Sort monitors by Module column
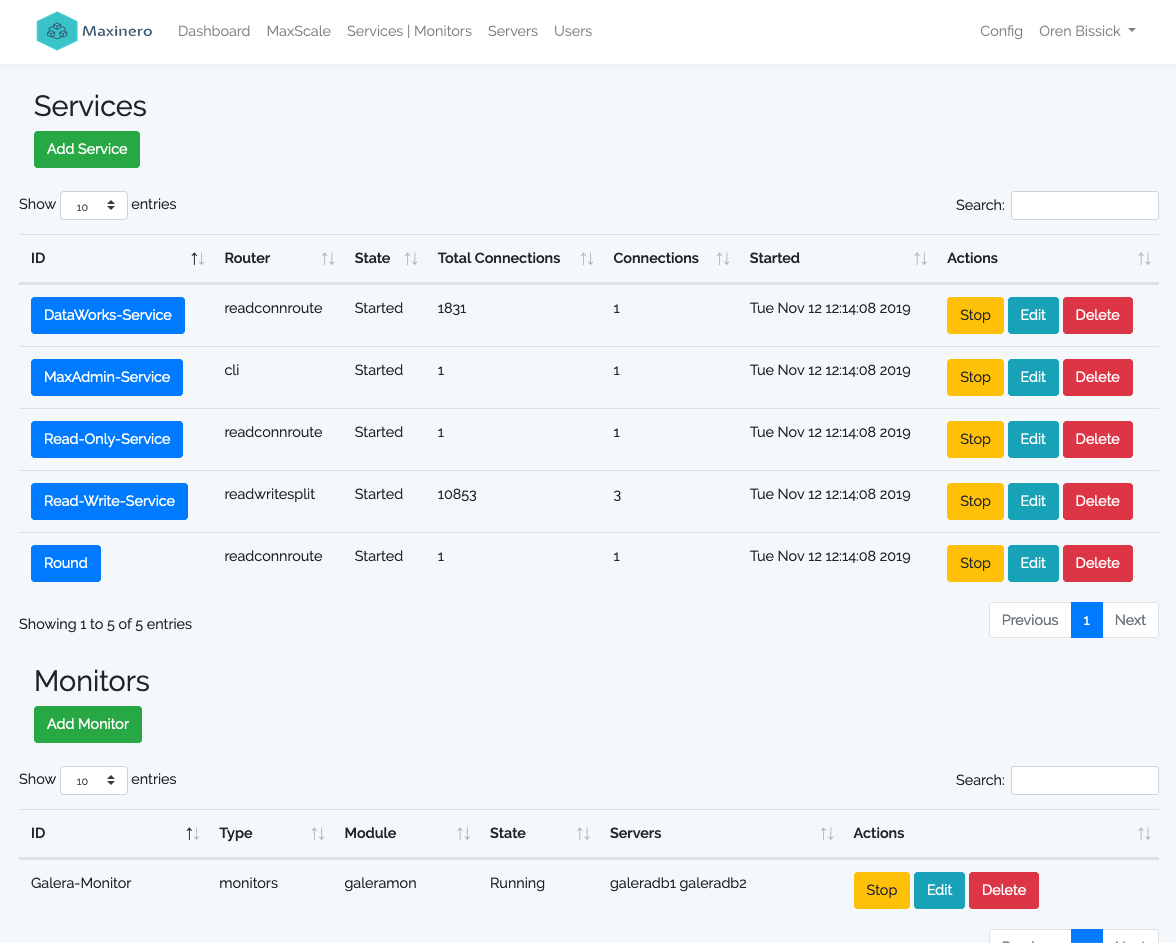Screen dimensions: 1176x943 463,834
